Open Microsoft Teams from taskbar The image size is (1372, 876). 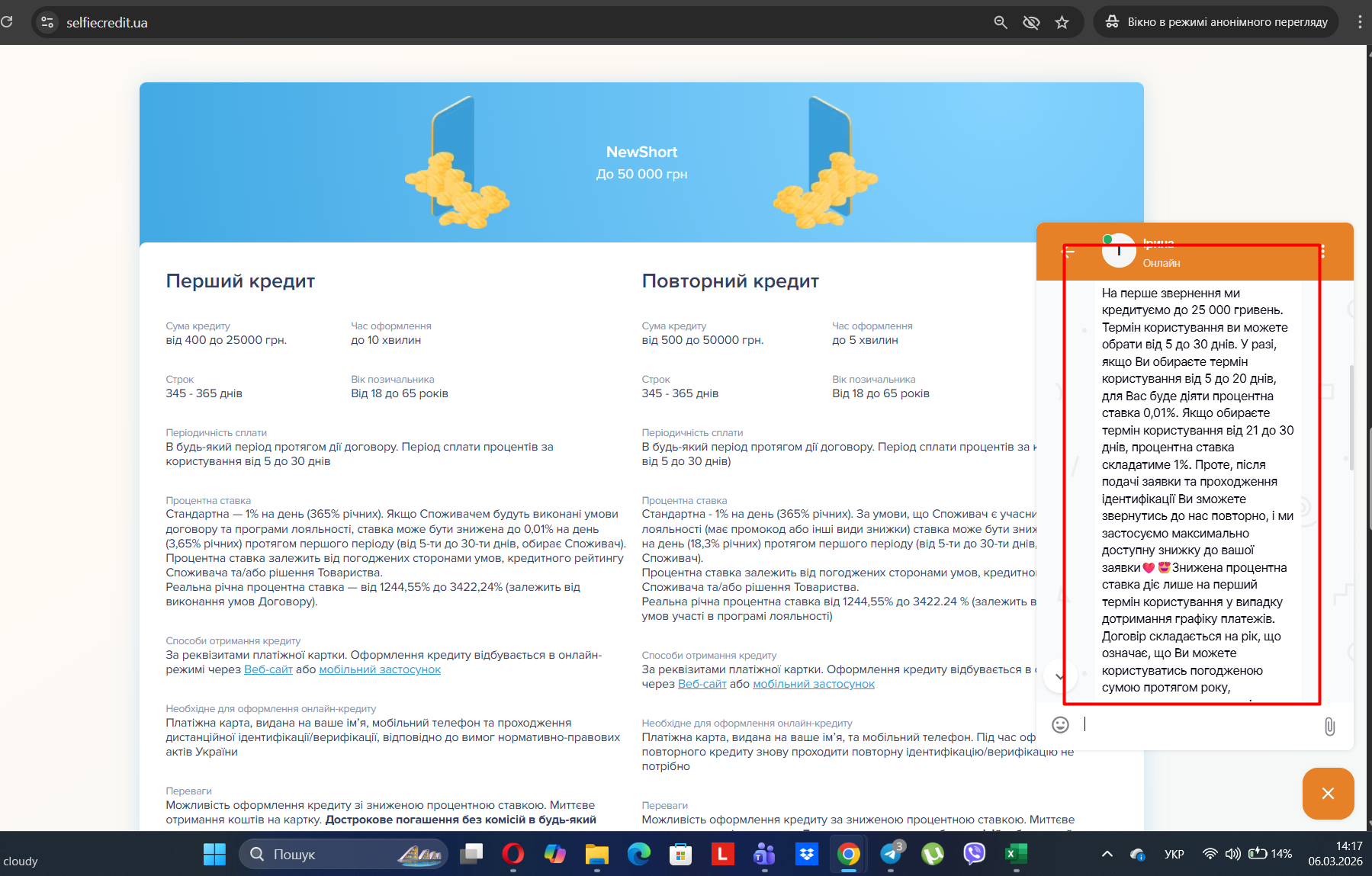click(x=764, y=854)
